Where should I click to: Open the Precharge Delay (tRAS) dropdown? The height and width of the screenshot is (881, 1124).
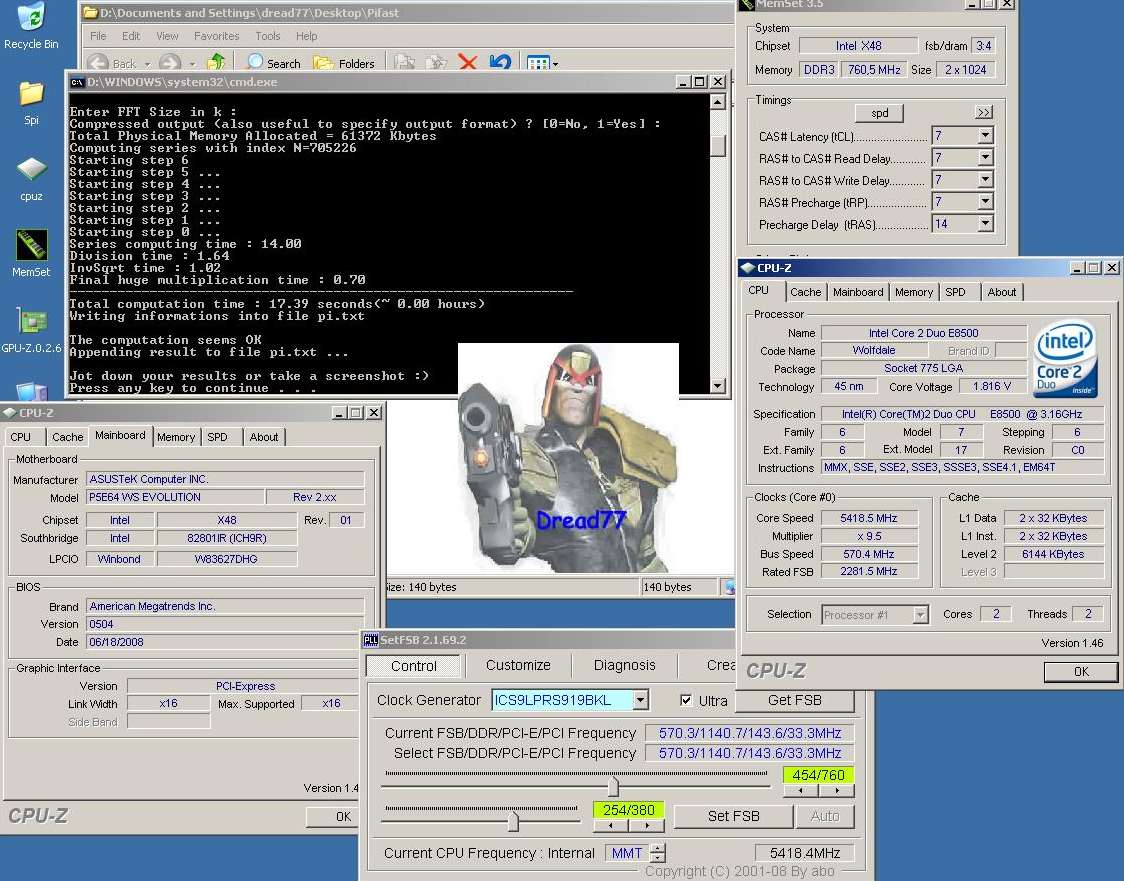pos(986,224)
